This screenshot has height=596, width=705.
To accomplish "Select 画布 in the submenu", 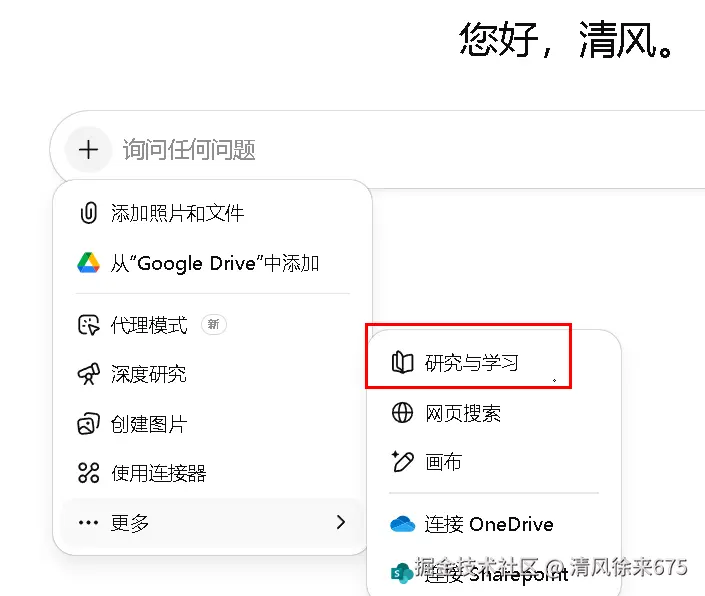I will point(494,461).
